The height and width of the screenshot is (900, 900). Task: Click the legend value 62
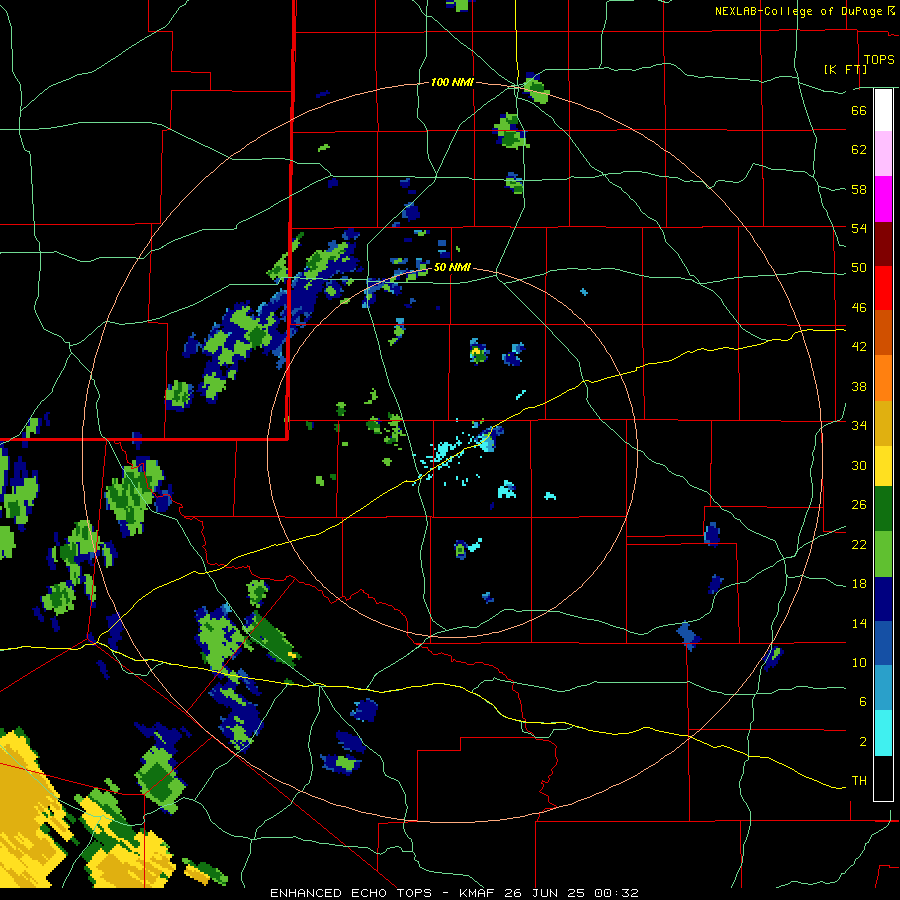coord(859,150)
